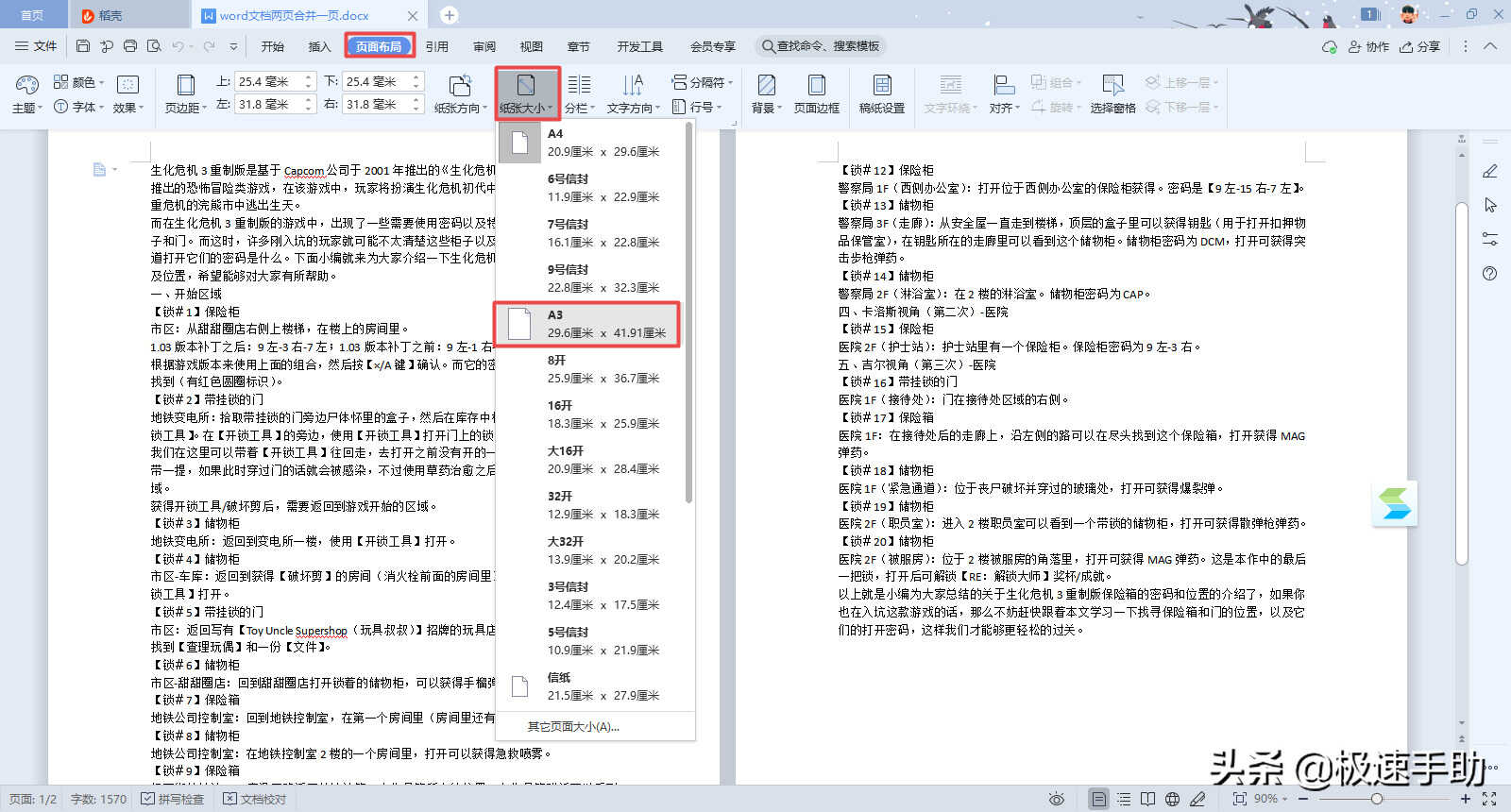Open the 分栏 columns dropdown
Screen dimensions: 1511x812
[579, 94]
